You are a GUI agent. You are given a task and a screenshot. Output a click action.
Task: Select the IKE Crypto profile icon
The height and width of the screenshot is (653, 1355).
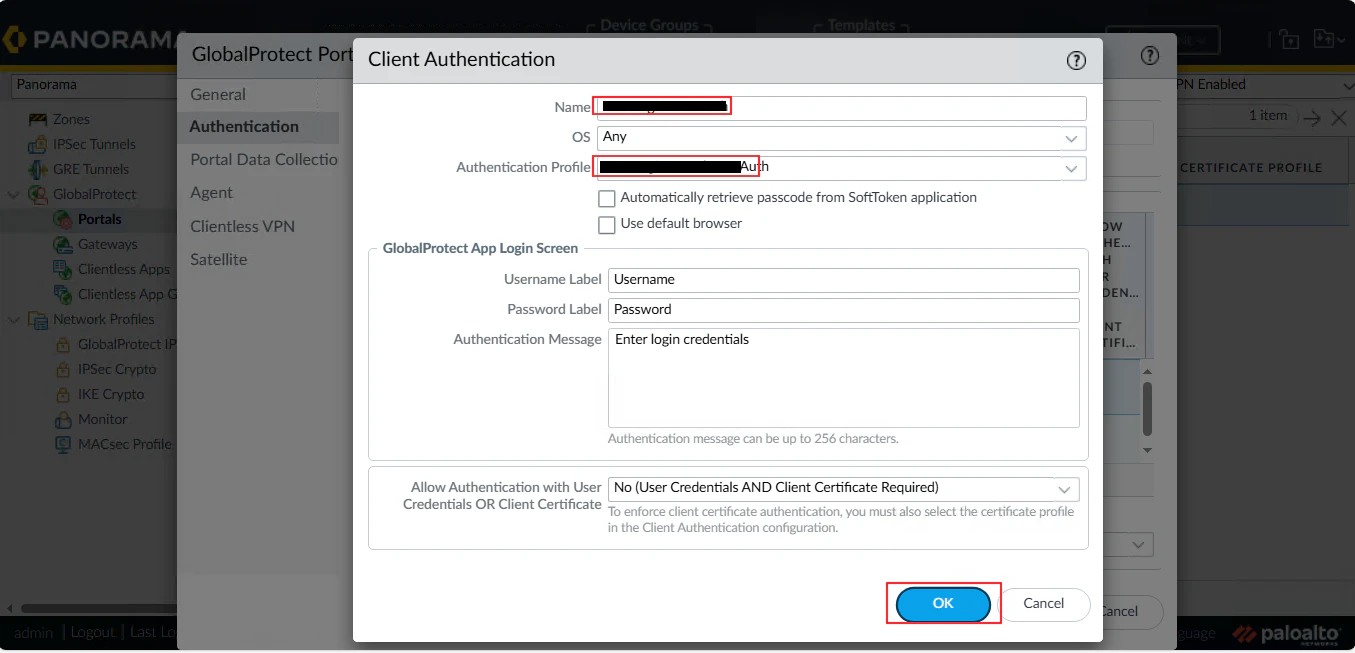click(x=62, y=394)
